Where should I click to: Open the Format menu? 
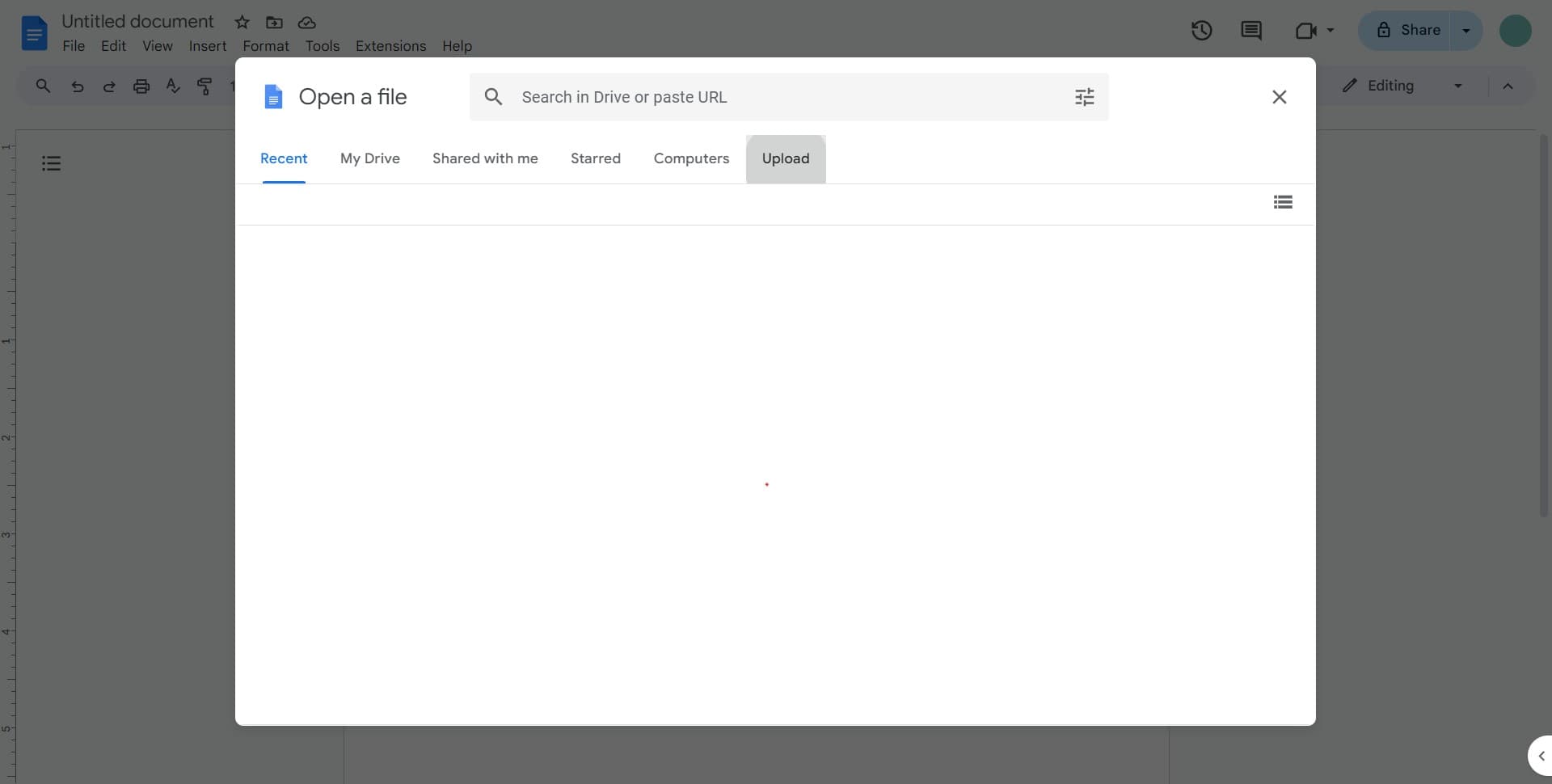tap(266, 46)
